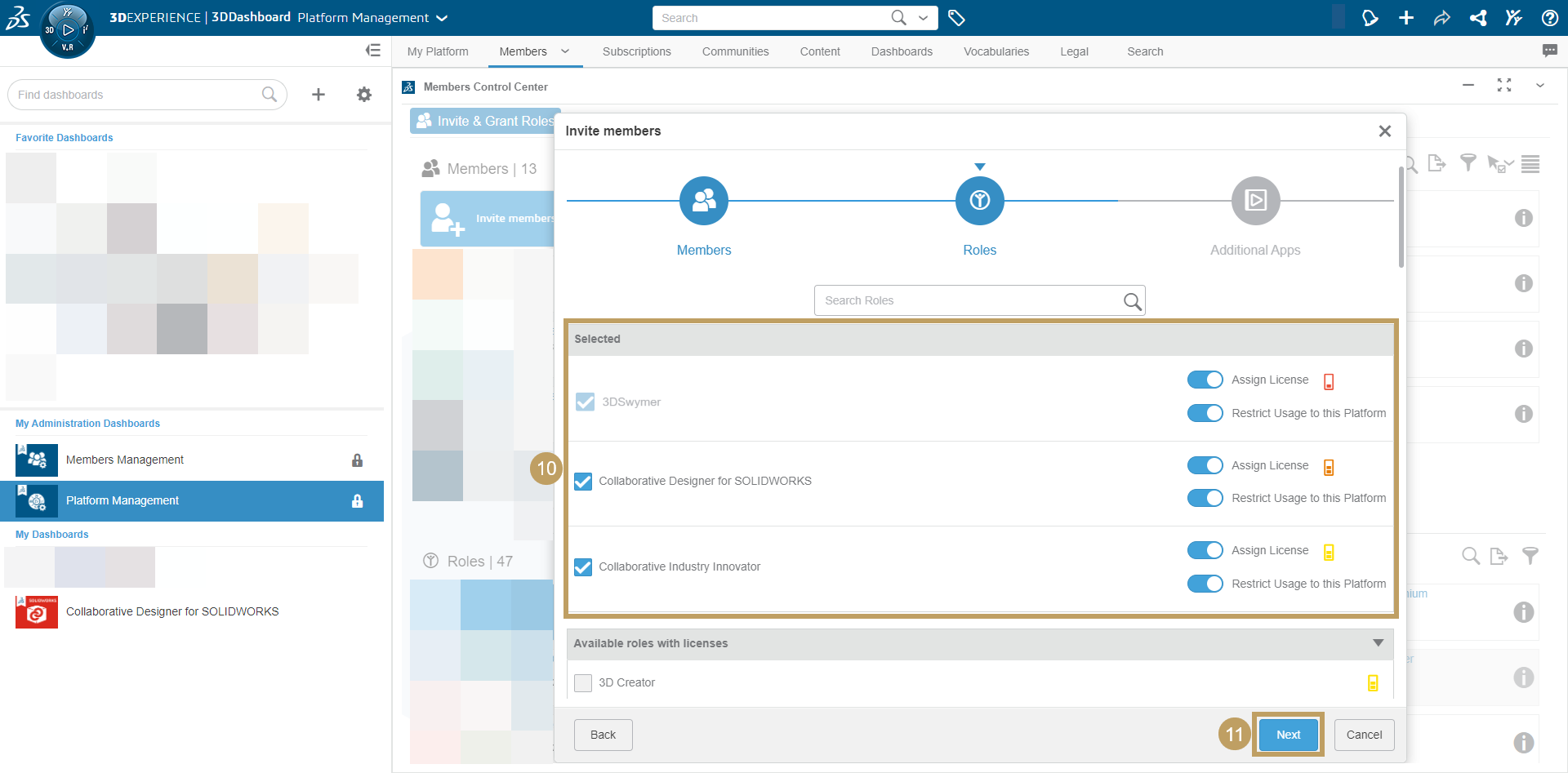Click the roles section search magnifier icon

(x=1471, y=556)
